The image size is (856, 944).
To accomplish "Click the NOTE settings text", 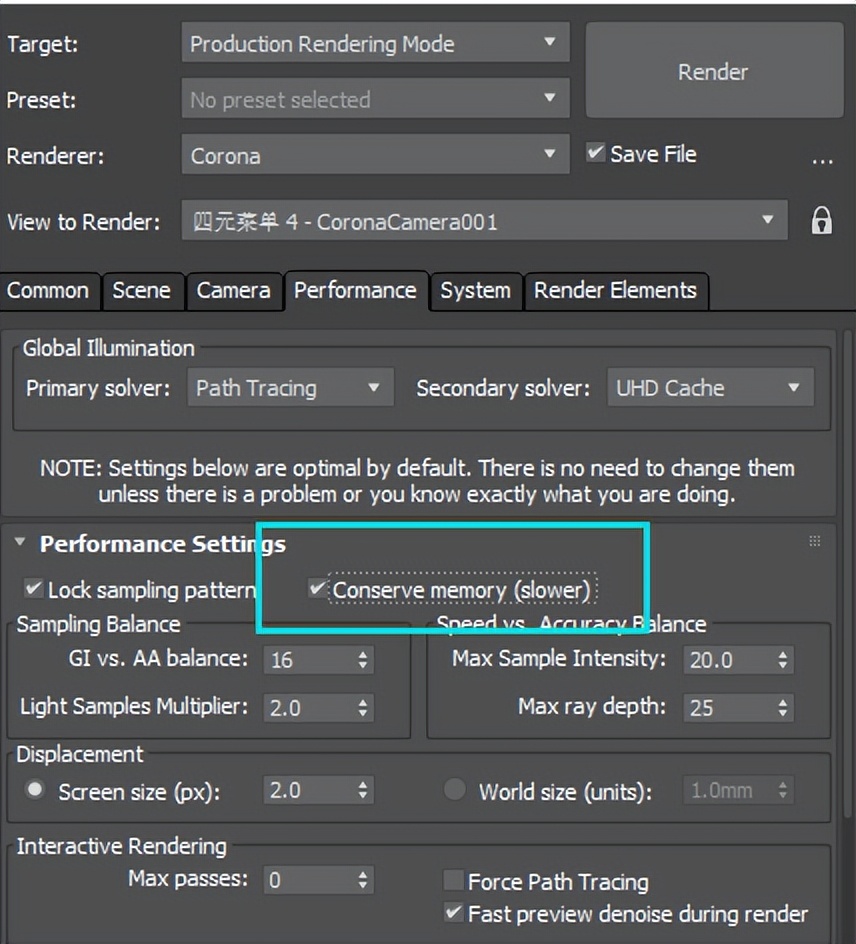I will click(x=417, y=481).
